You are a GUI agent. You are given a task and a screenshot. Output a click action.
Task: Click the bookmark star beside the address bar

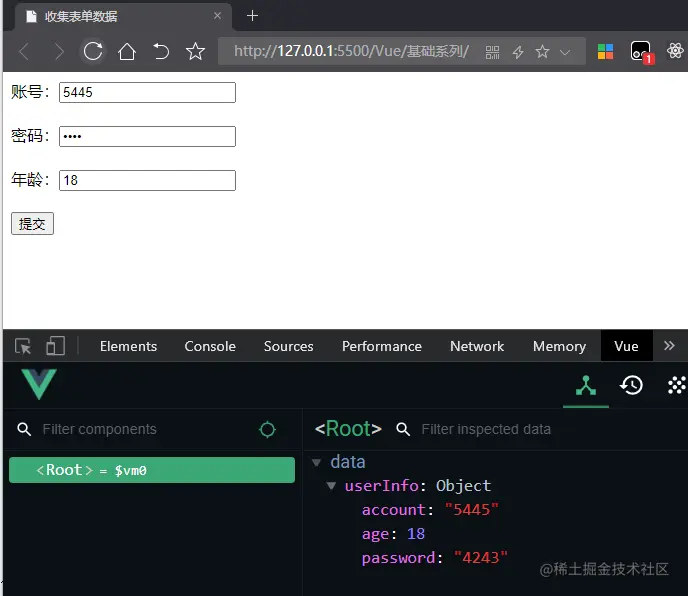coord(195,51)
